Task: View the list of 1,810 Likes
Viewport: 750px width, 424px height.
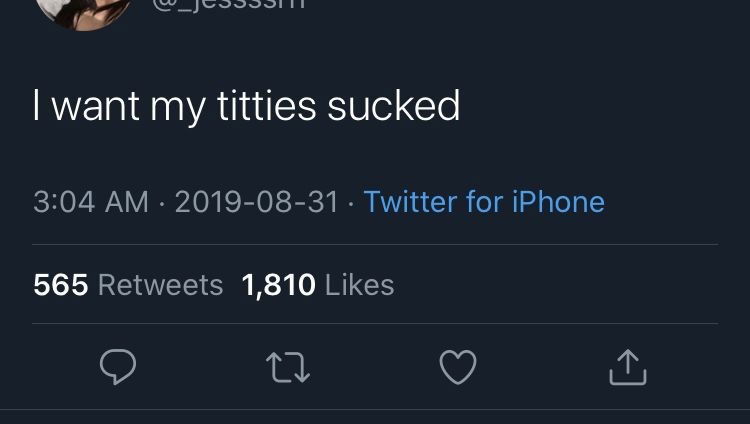Action: click(x=318, y=285)
